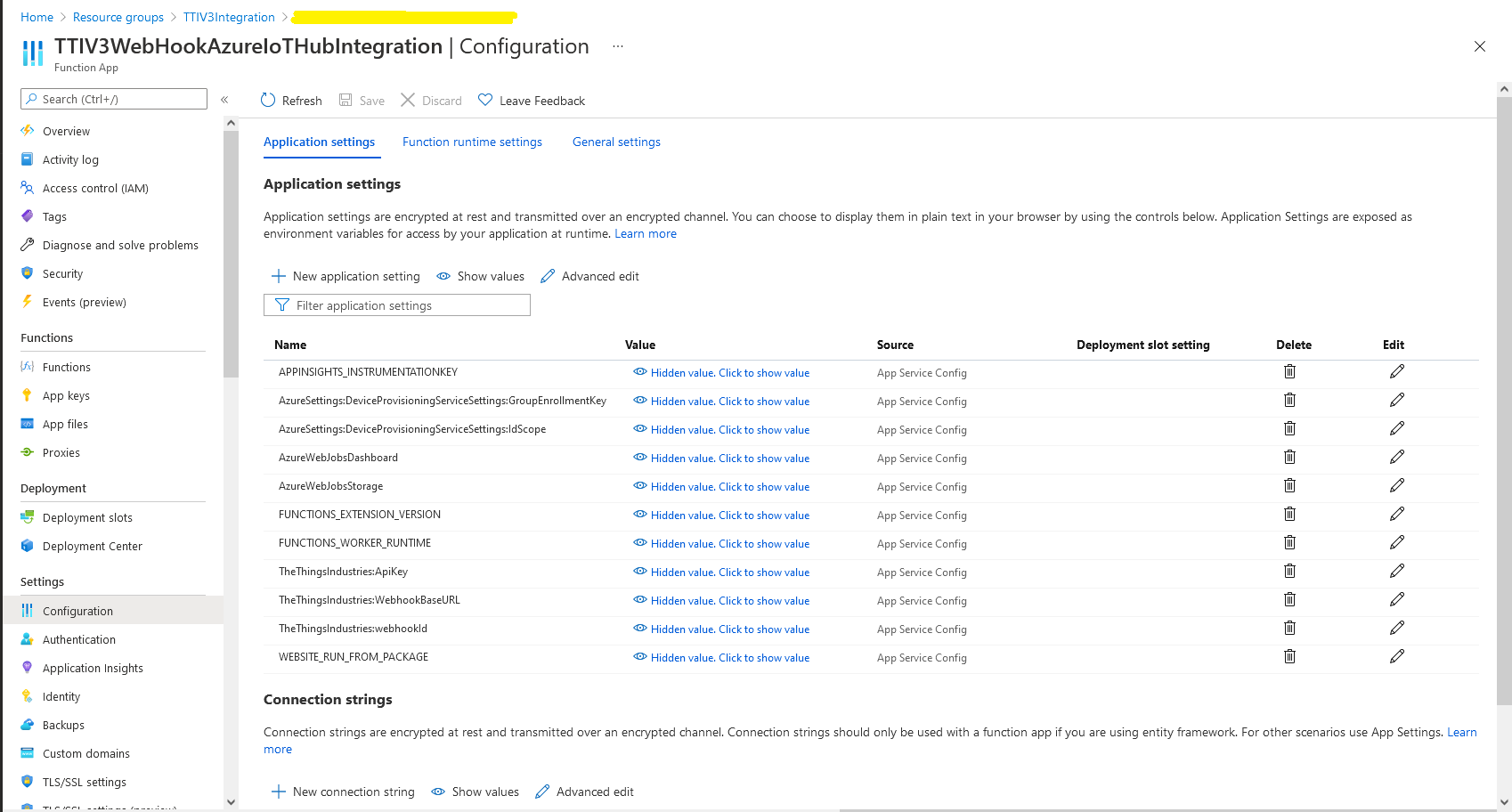Open Advanced edit for application settings
This screenshot has height=812, width=1512.
point(589,277)
